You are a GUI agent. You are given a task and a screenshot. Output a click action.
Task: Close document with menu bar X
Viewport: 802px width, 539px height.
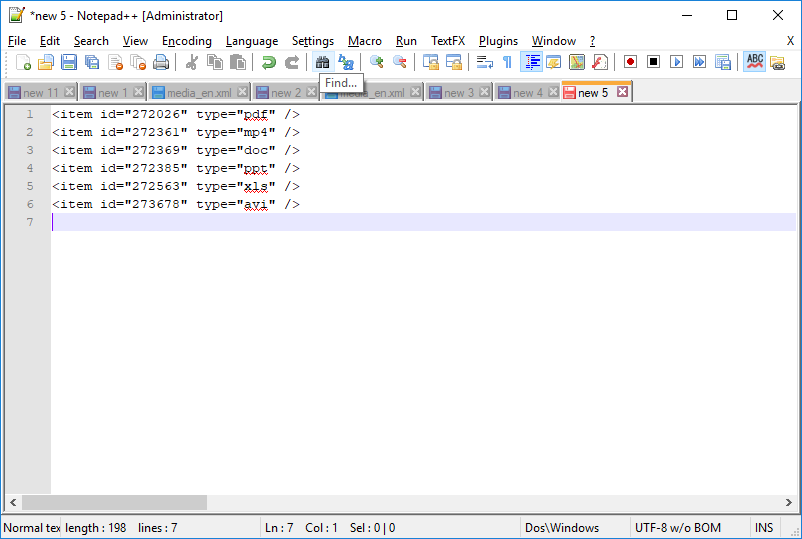tap(790, 41)
